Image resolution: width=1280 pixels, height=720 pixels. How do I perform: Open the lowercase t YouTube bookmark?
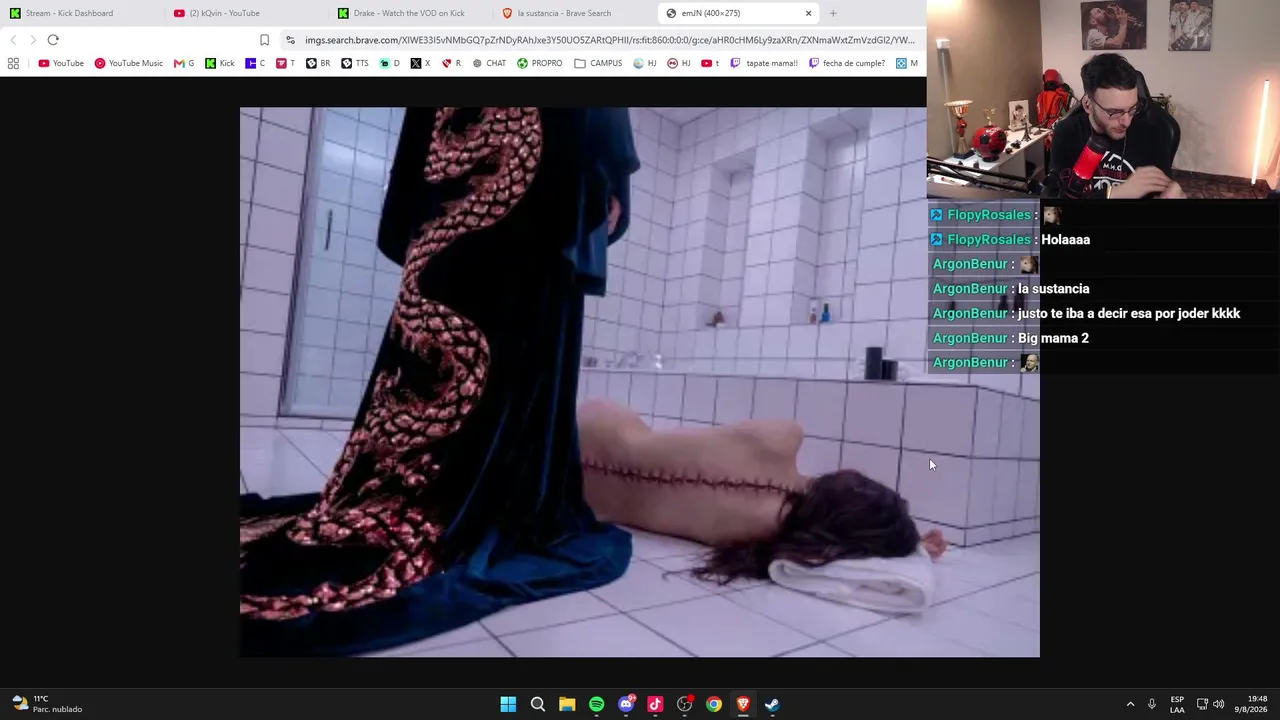click(x=710, y=63)
